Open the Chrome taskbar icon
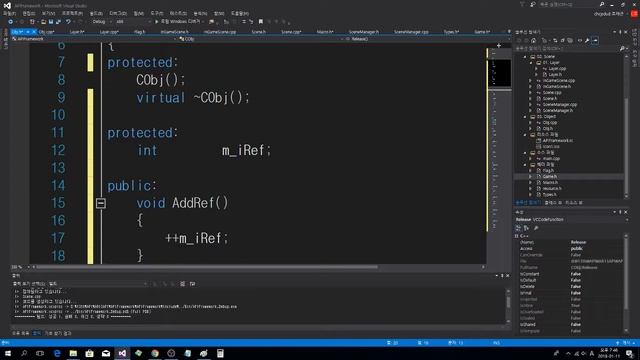Screen dimensions: 640x360 155,353
